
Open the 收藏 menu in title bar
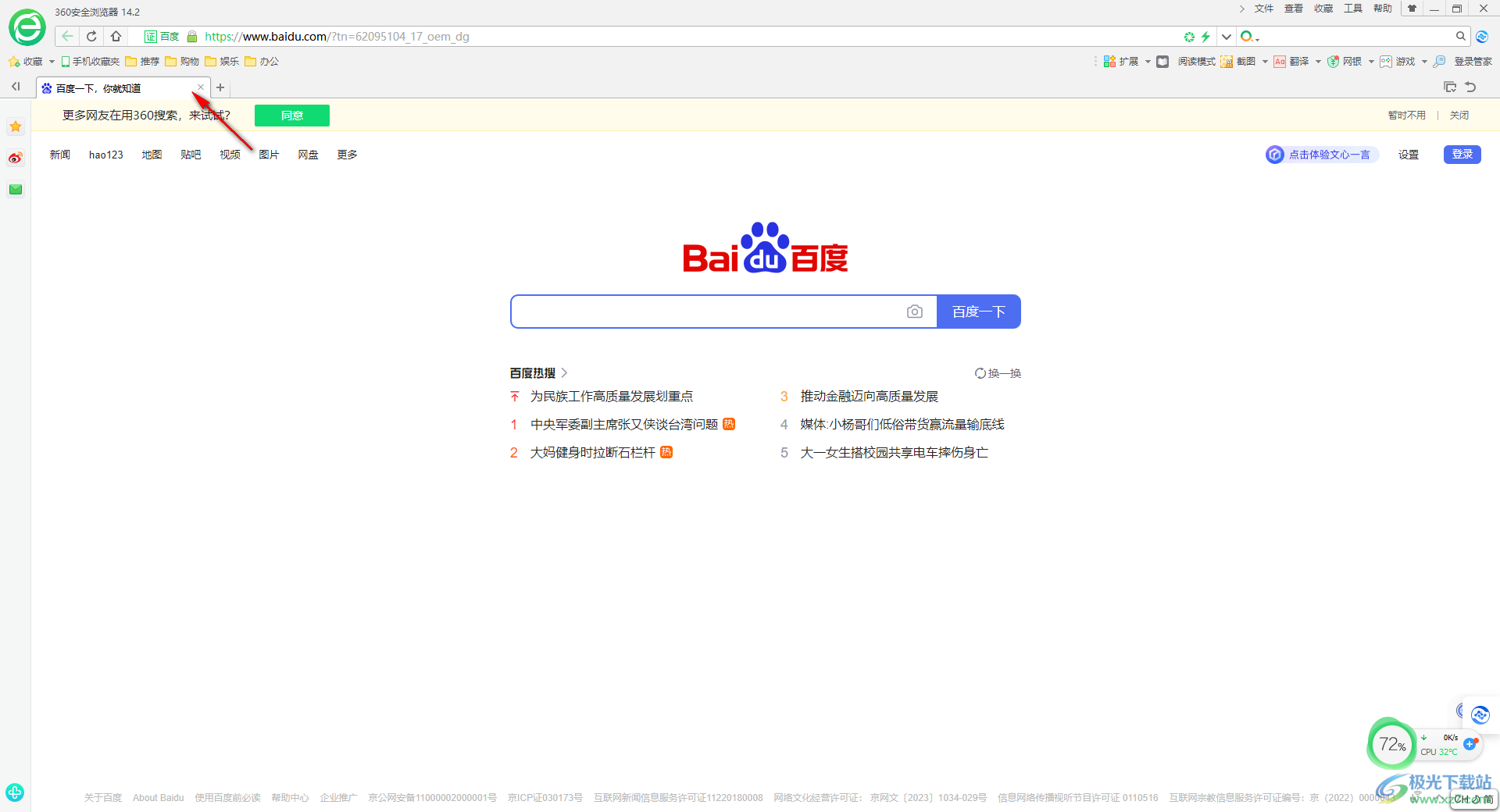(x=1323, y=9)
